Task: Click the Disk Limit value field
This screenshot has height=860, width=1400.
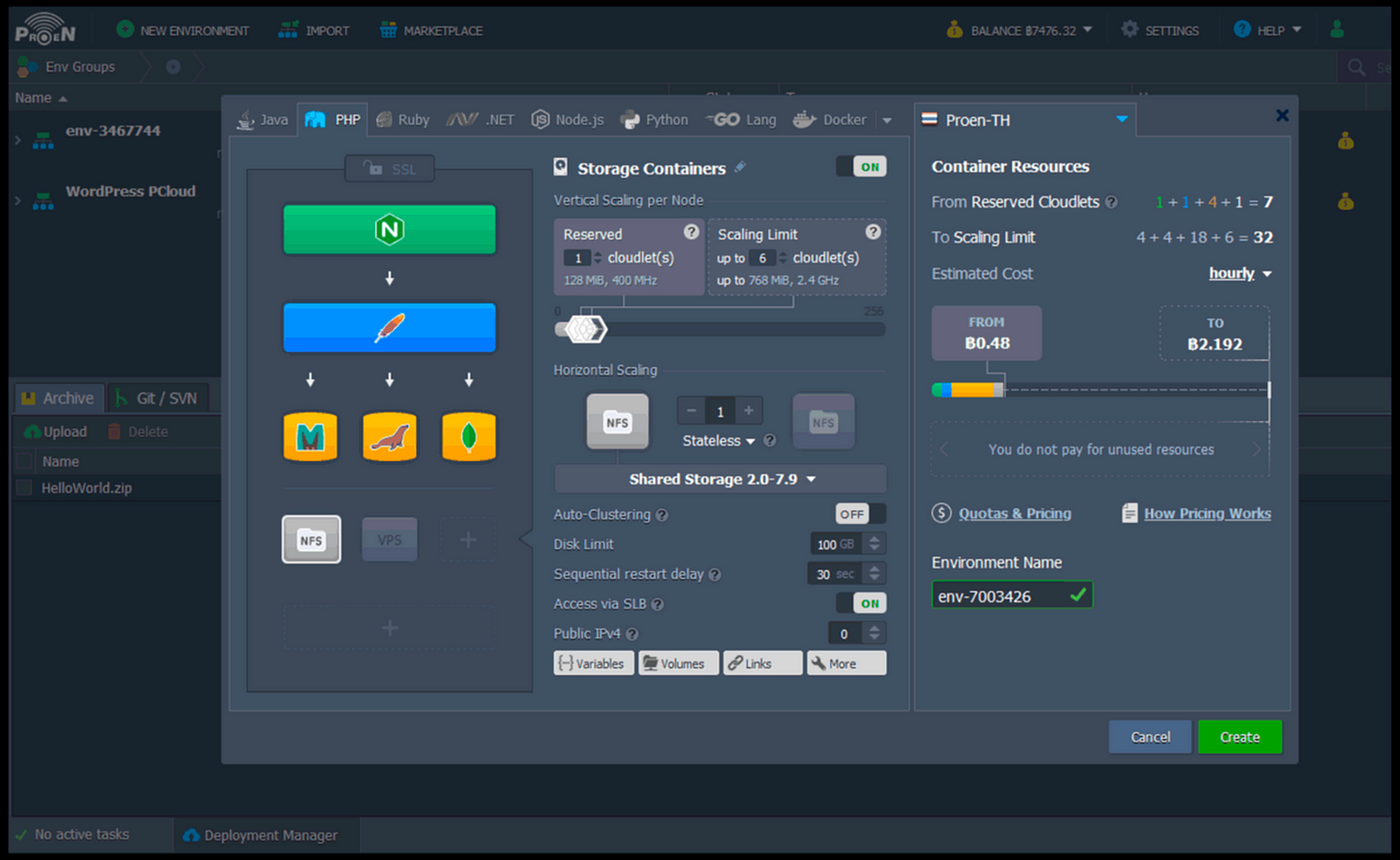Action: 836,544
